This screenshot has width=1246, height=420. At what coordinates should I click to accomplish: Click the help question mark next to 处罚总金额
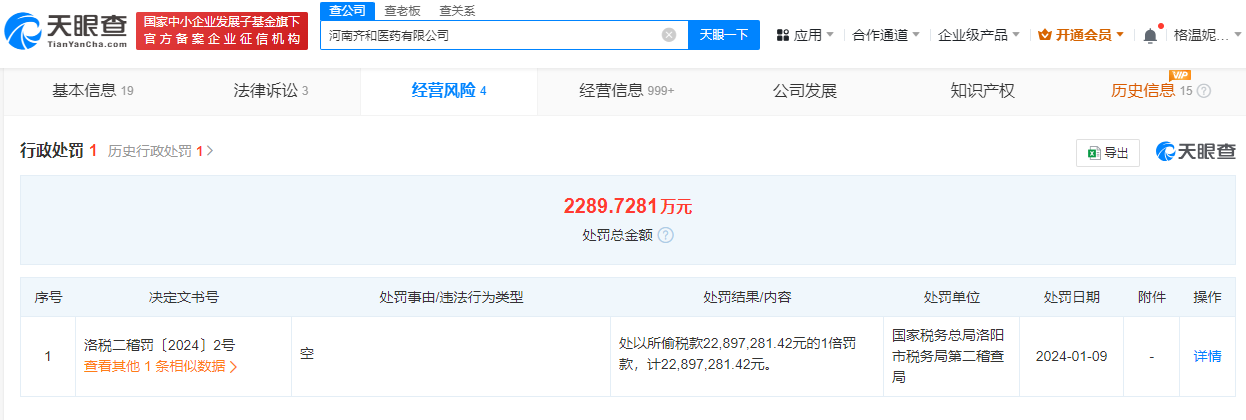tap(666, 235)
